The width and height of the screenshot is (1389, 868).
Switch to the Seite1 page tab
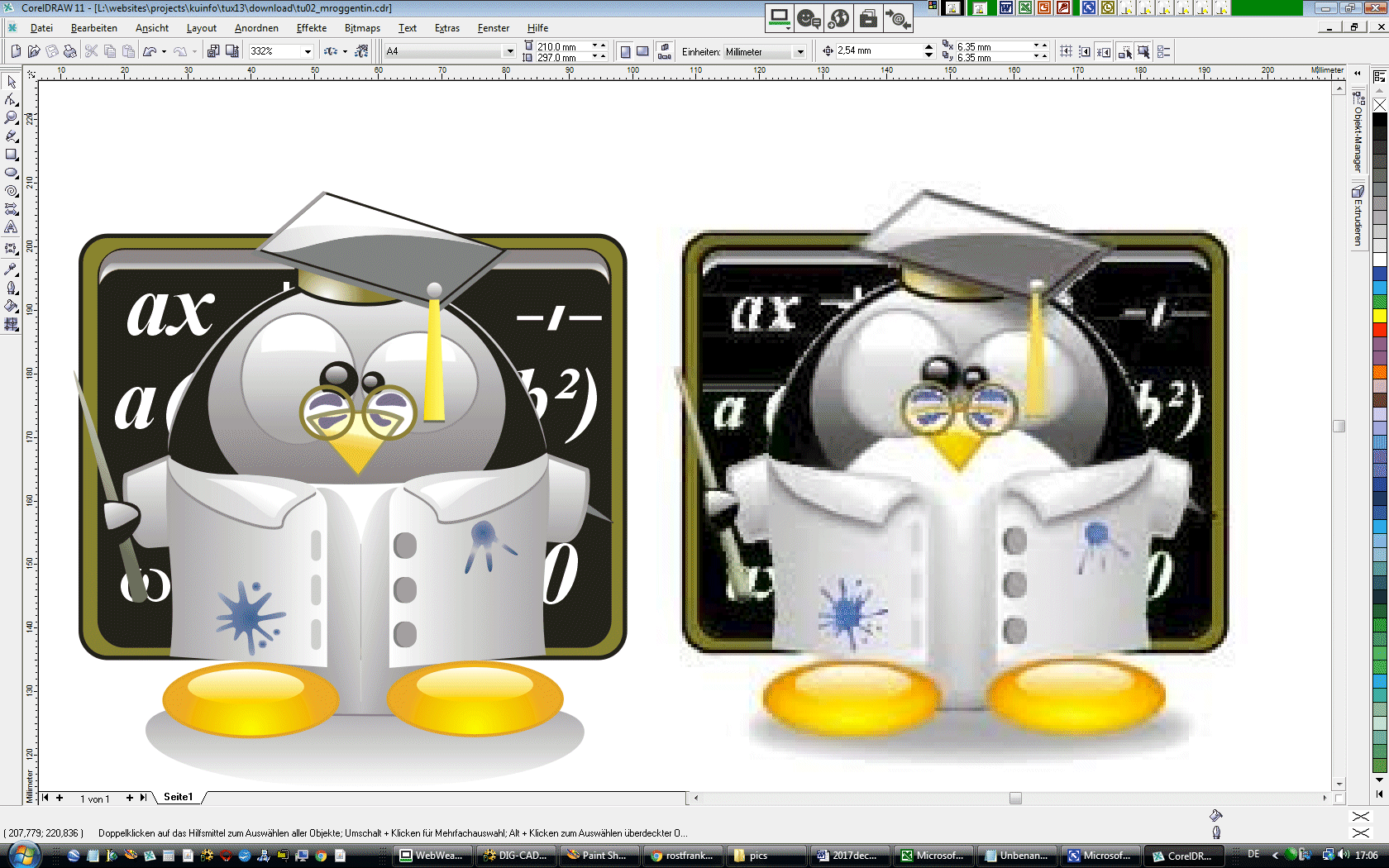(x=178, y=798)
